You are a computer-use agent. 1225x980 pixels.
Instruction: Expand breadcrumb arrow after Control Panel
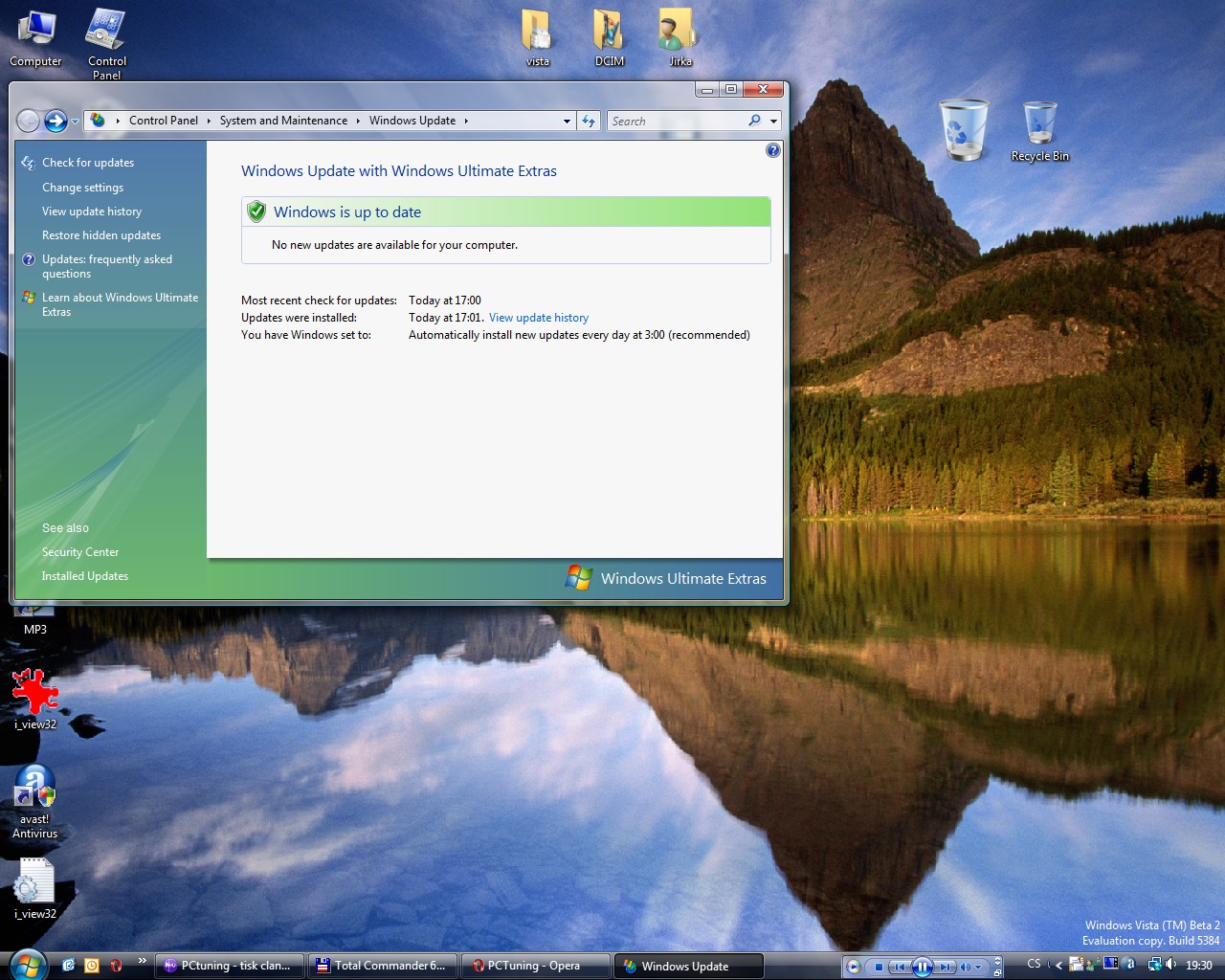[209, 121]
